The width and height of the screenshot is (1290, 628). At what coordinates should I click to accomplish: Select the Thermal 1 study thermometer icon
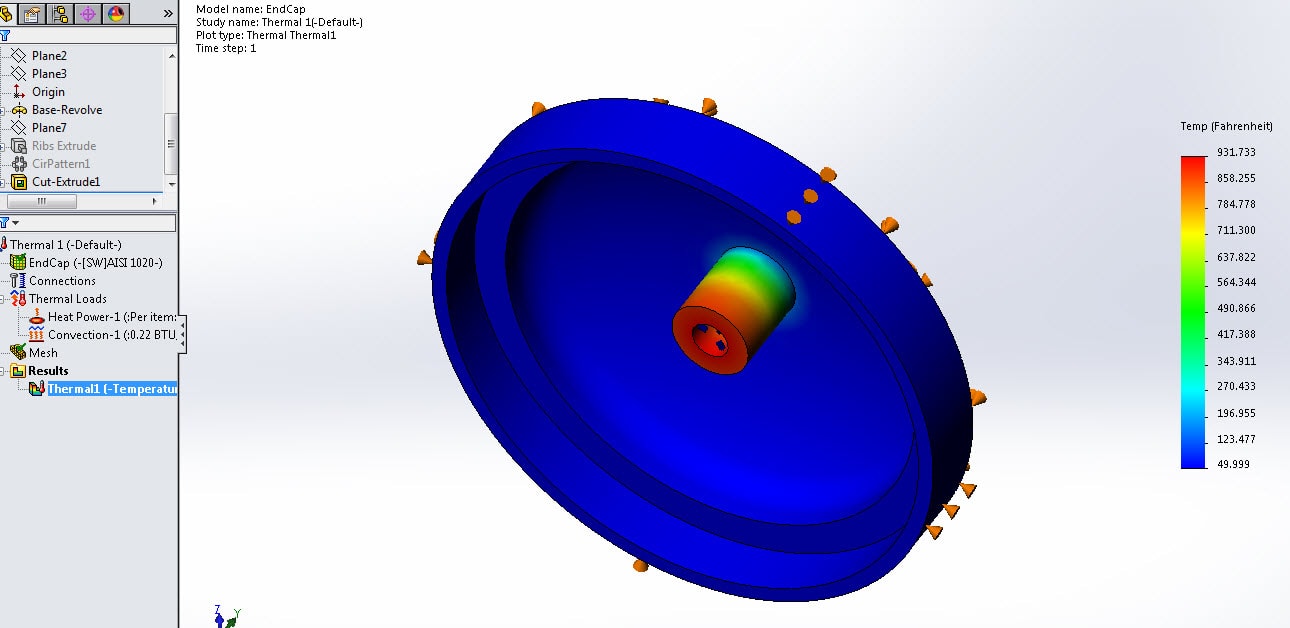[4, 245]
